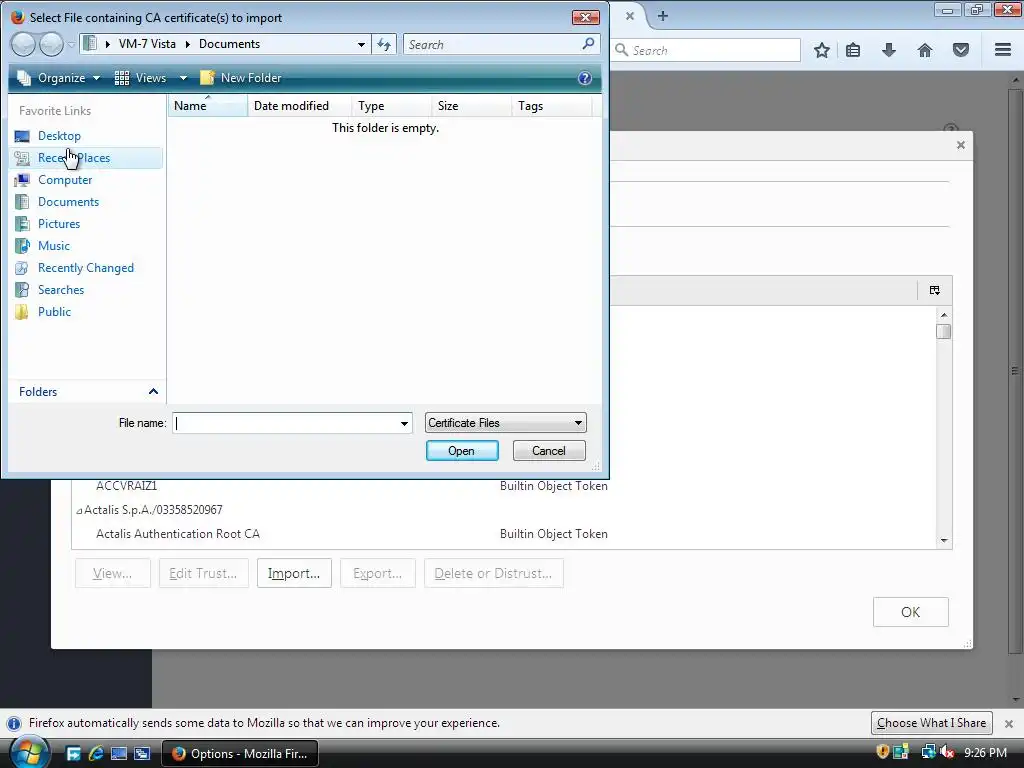Close the Certificate Manager panel
The height and width of the screenshot is (768, 1024).
[961, 145]
